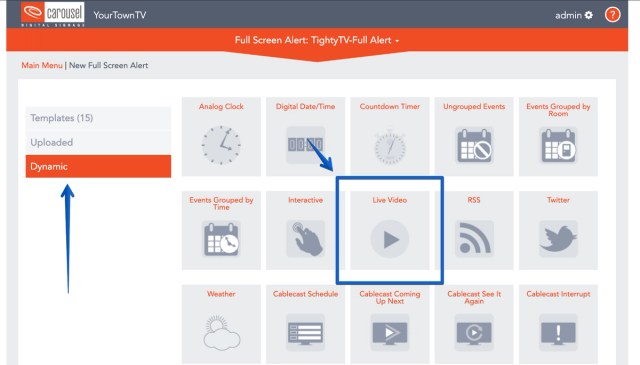Switch to the Templates (15) tab
This screenshot has height=365, width=640.
pyautogui.click(x=98, y=118)
